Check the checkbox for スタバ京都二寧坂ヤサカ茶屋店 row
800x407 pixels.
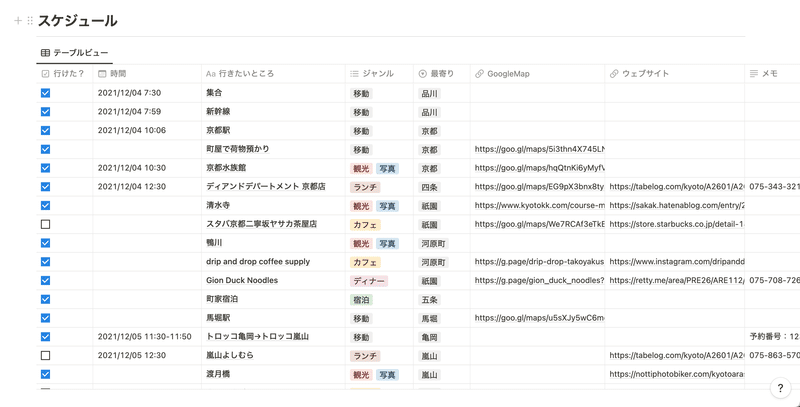click(x=45, y=224)
